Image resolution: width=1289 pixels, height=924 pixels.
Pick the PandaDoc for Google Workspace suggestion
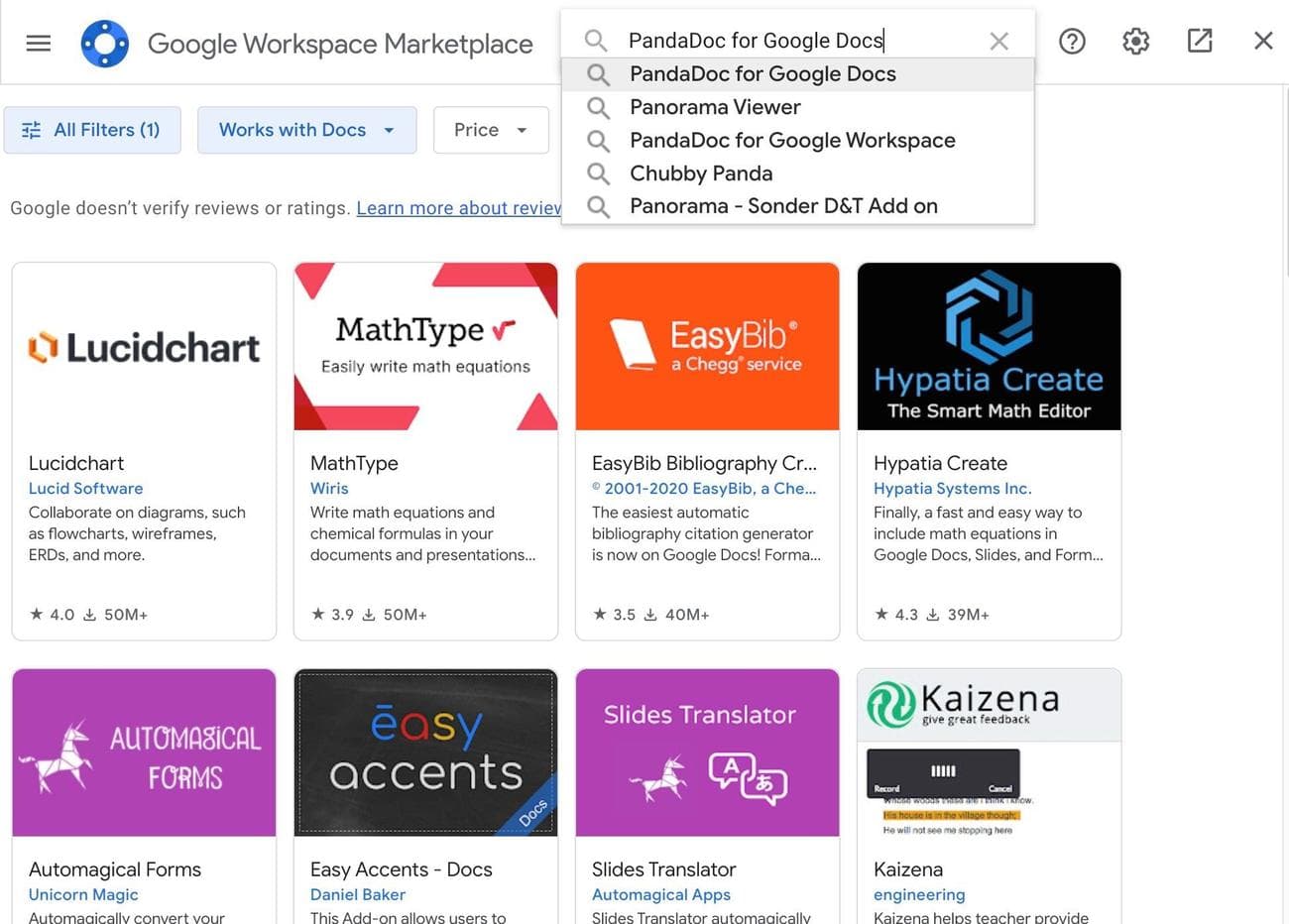(792, 140)
